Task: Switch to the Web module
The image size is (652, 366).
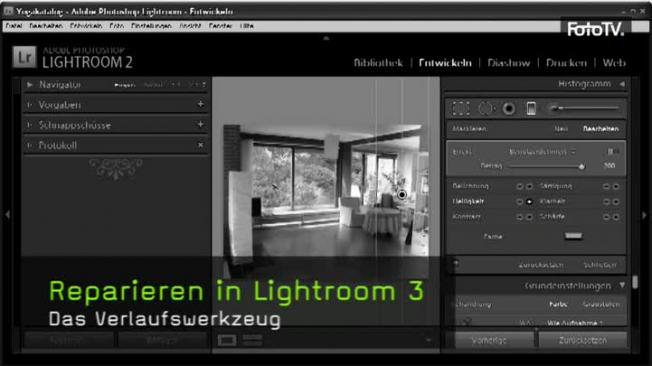Action: pos(614,63)
